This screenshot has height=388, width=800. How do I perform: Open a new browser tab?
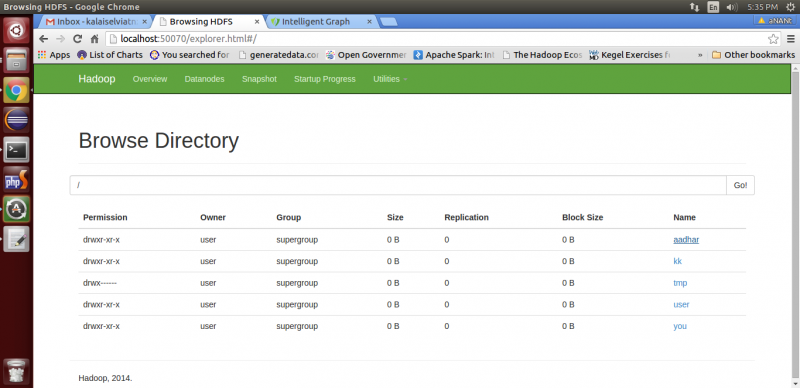(x=389, y=22)
